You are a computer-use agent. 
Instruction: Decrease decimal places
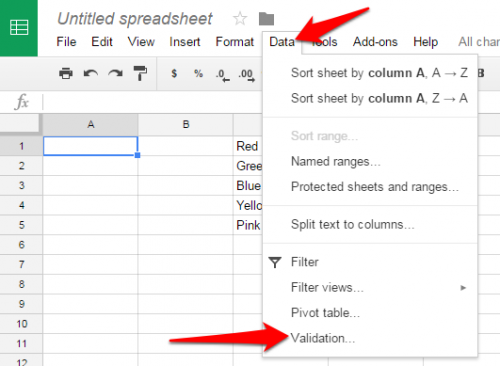(x=222, y=75)
